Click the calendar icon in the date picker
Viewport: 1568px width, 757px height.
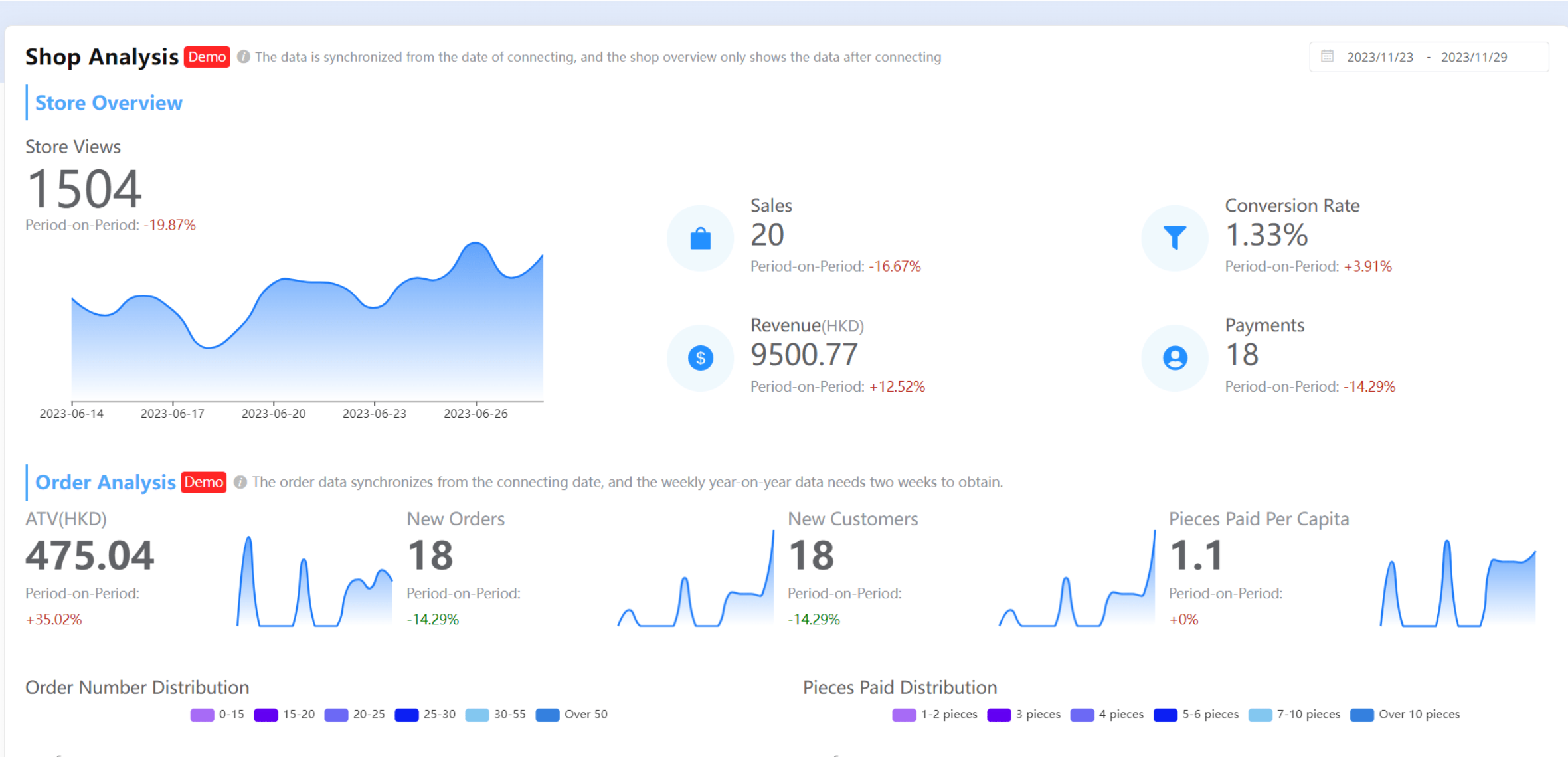pos(1326,57)
